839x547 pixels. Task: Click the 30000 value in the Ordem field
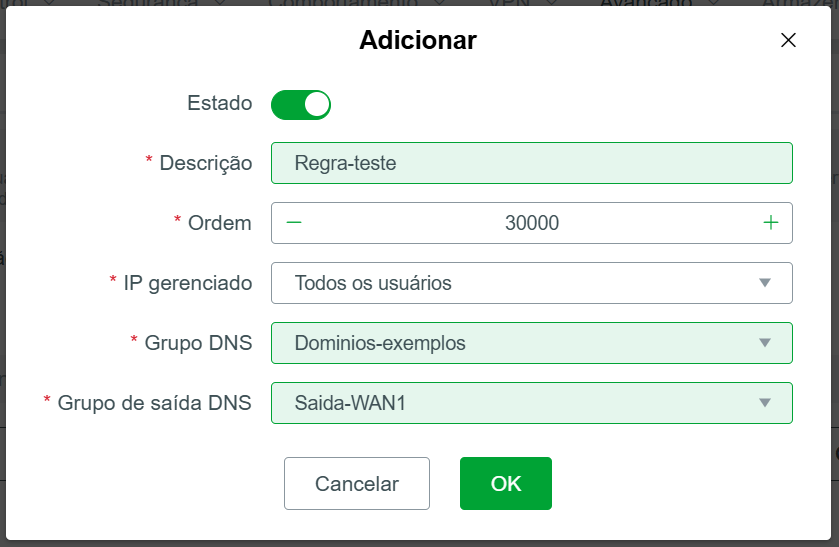(532, 223)
